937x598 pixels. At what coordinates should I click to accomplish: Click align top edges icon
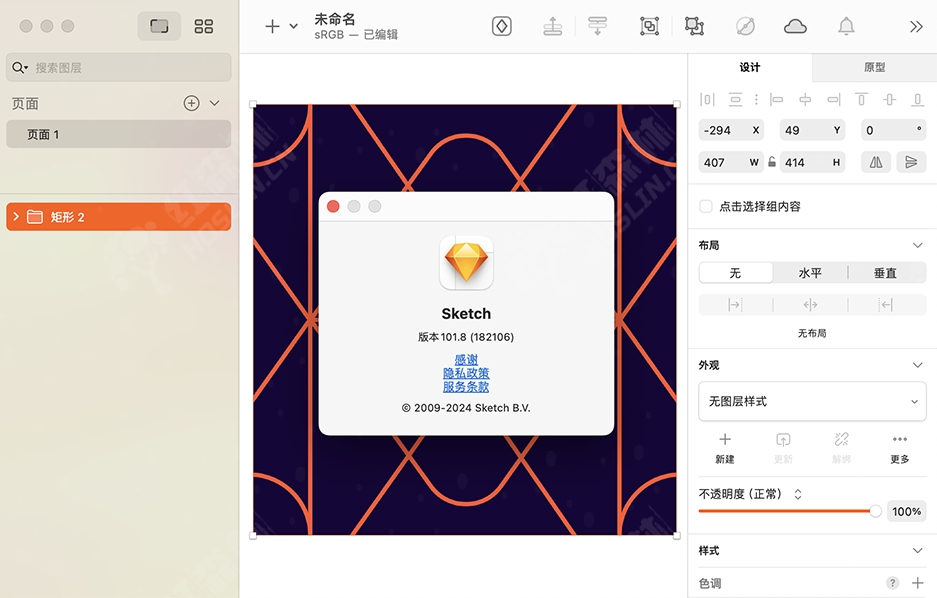[x=861, y=99]
